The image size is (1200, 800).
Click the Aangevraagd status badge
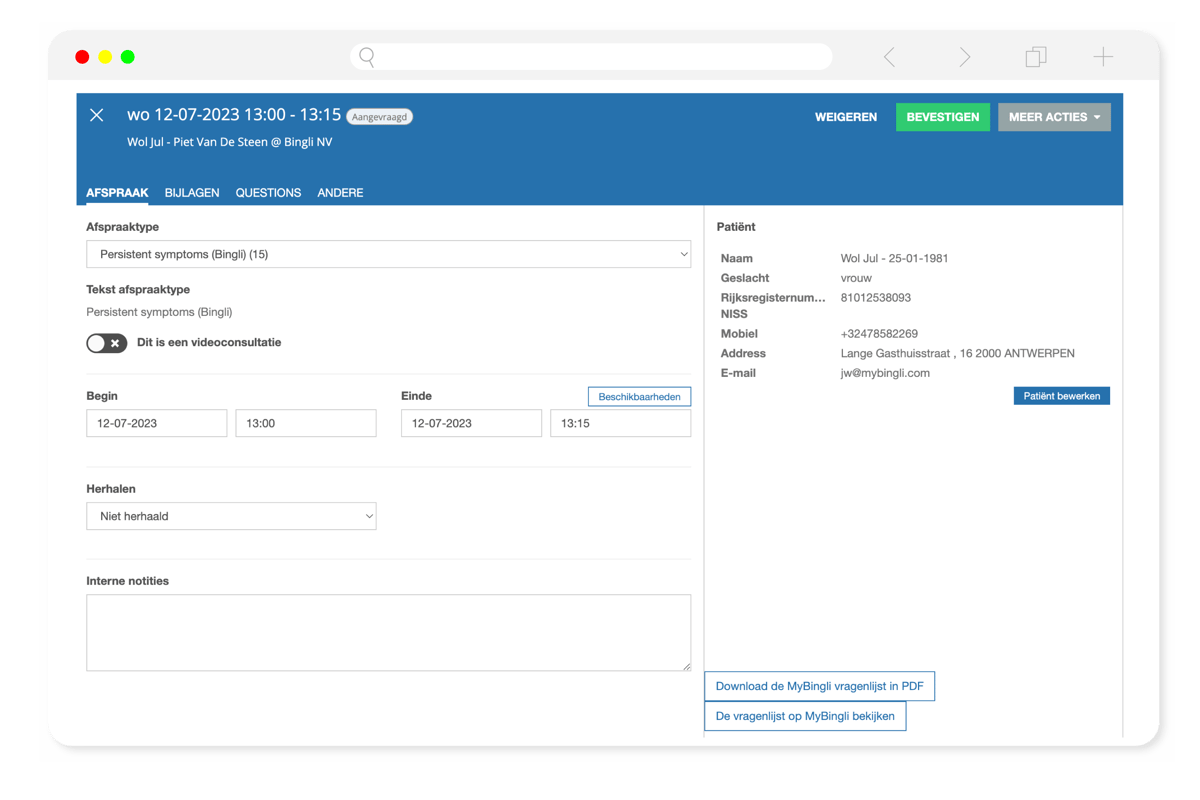click(x=380, y=117)
